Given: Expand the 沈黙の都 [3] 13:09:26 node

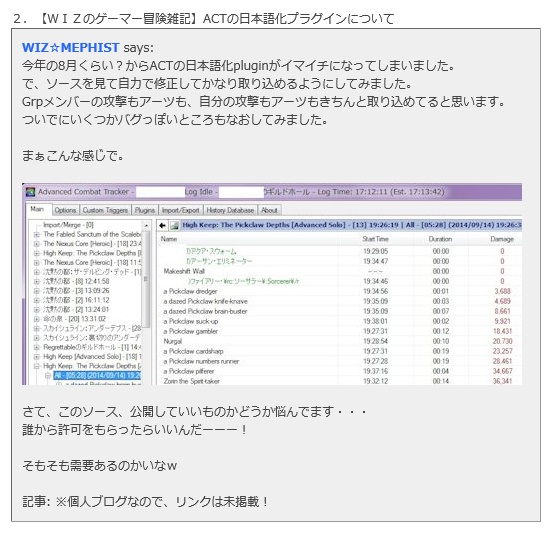Looking at the screenshot, I should 36,291.
